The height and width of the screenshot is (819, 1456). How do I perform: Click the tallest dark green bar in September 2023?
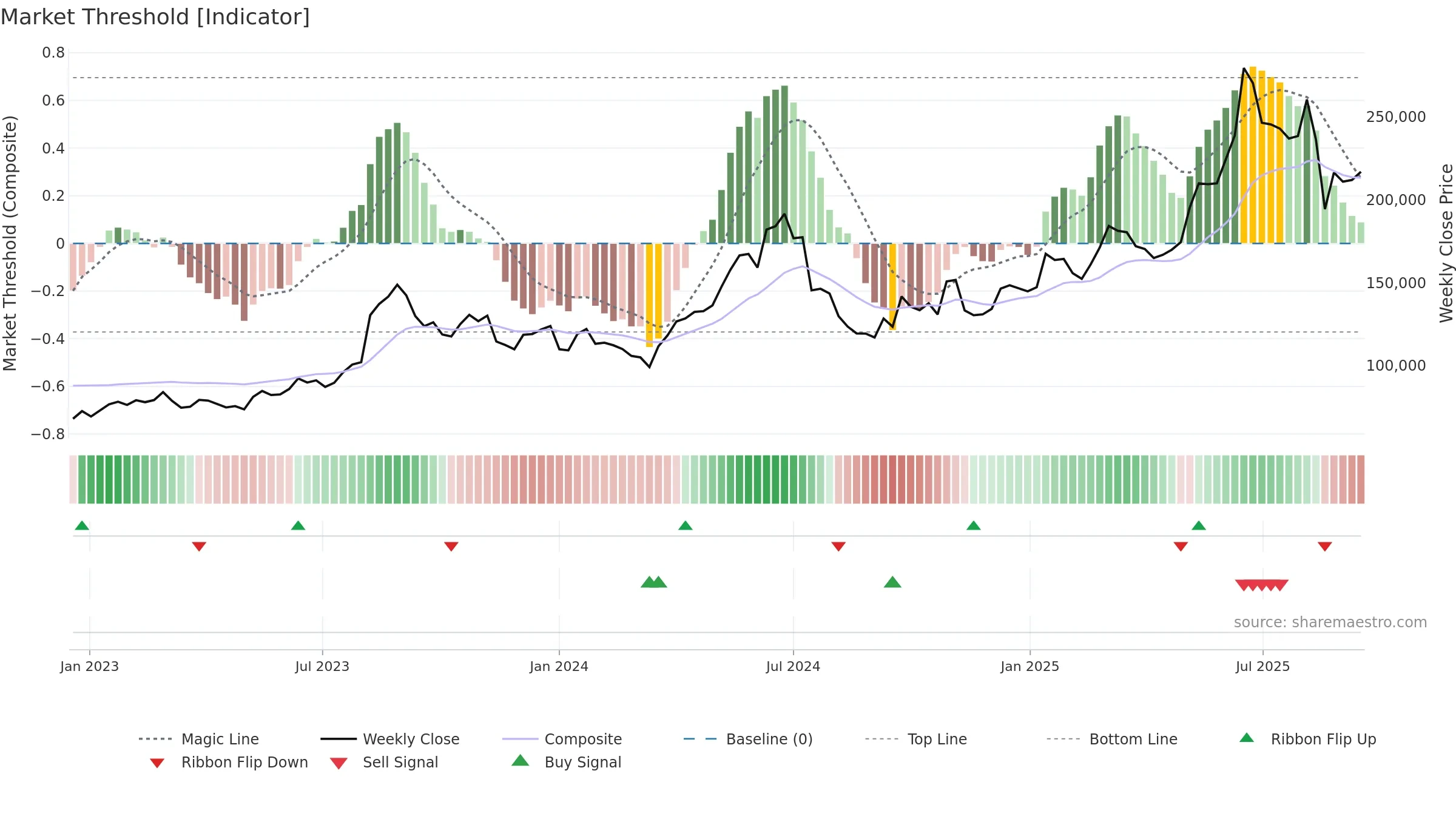point(397,183)
